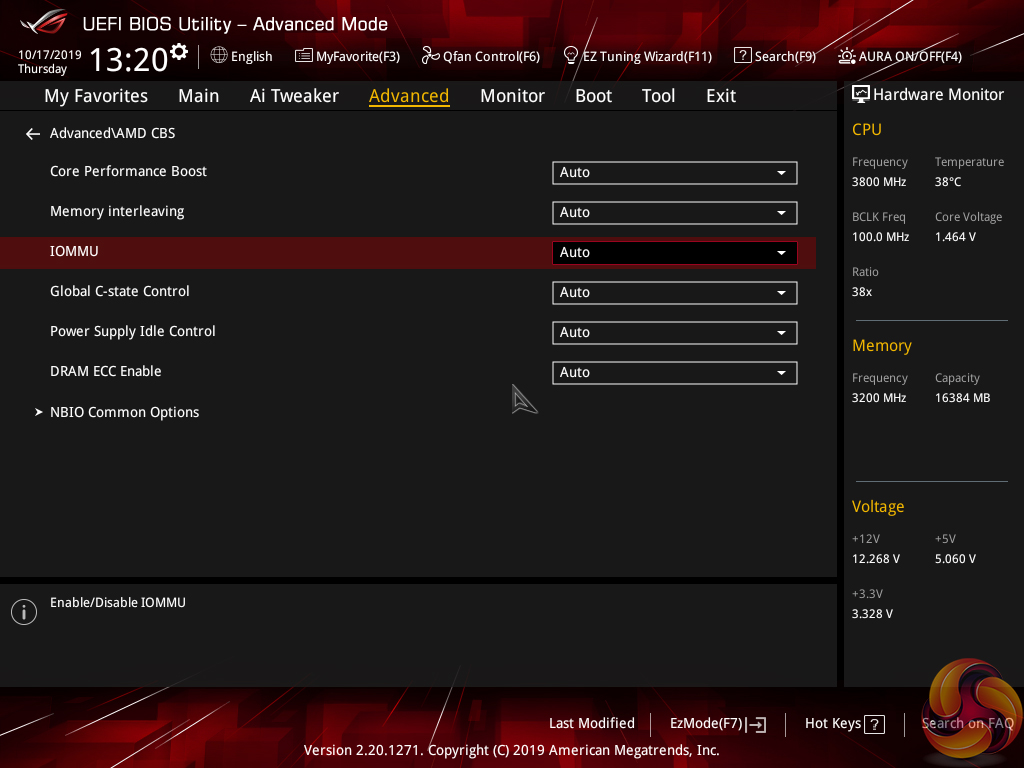Click the globe language icon

219,55
